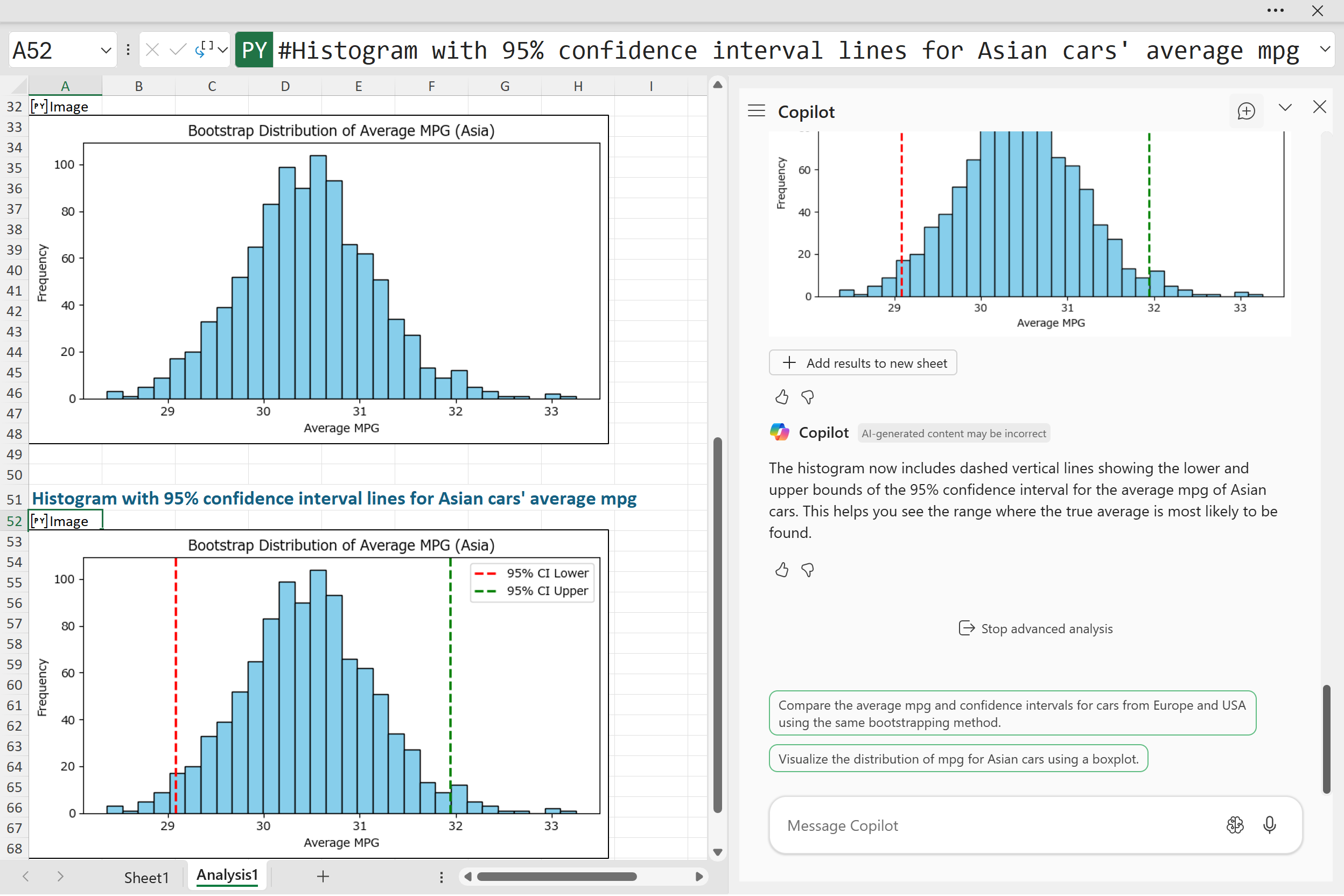Choose the boxplot visualization suggestion
Image resolution: width=1344 pixels, height=896 pixels.
coord(958,758)
